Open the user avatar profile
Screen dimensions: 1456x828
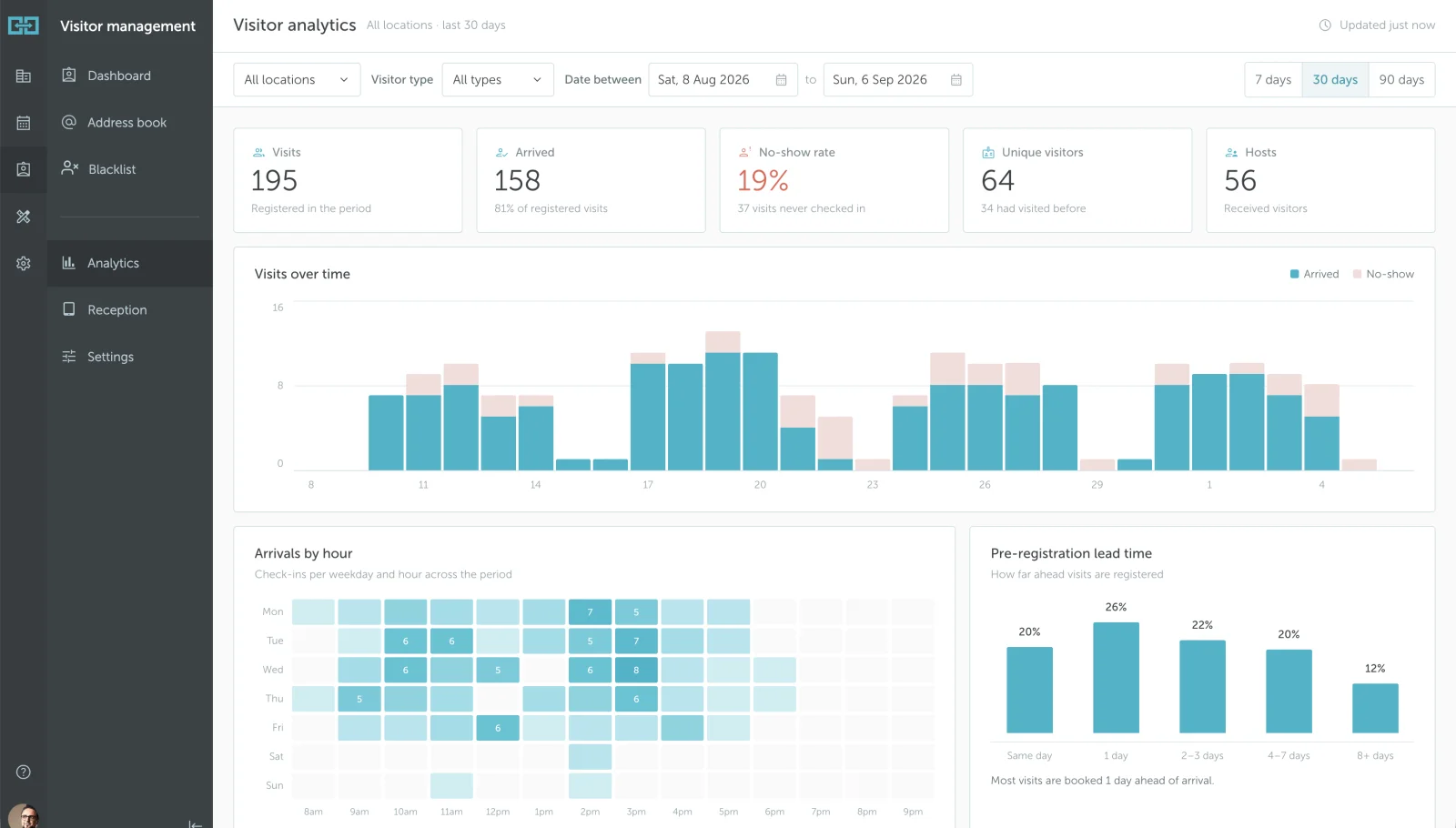(x=24, y=816)
